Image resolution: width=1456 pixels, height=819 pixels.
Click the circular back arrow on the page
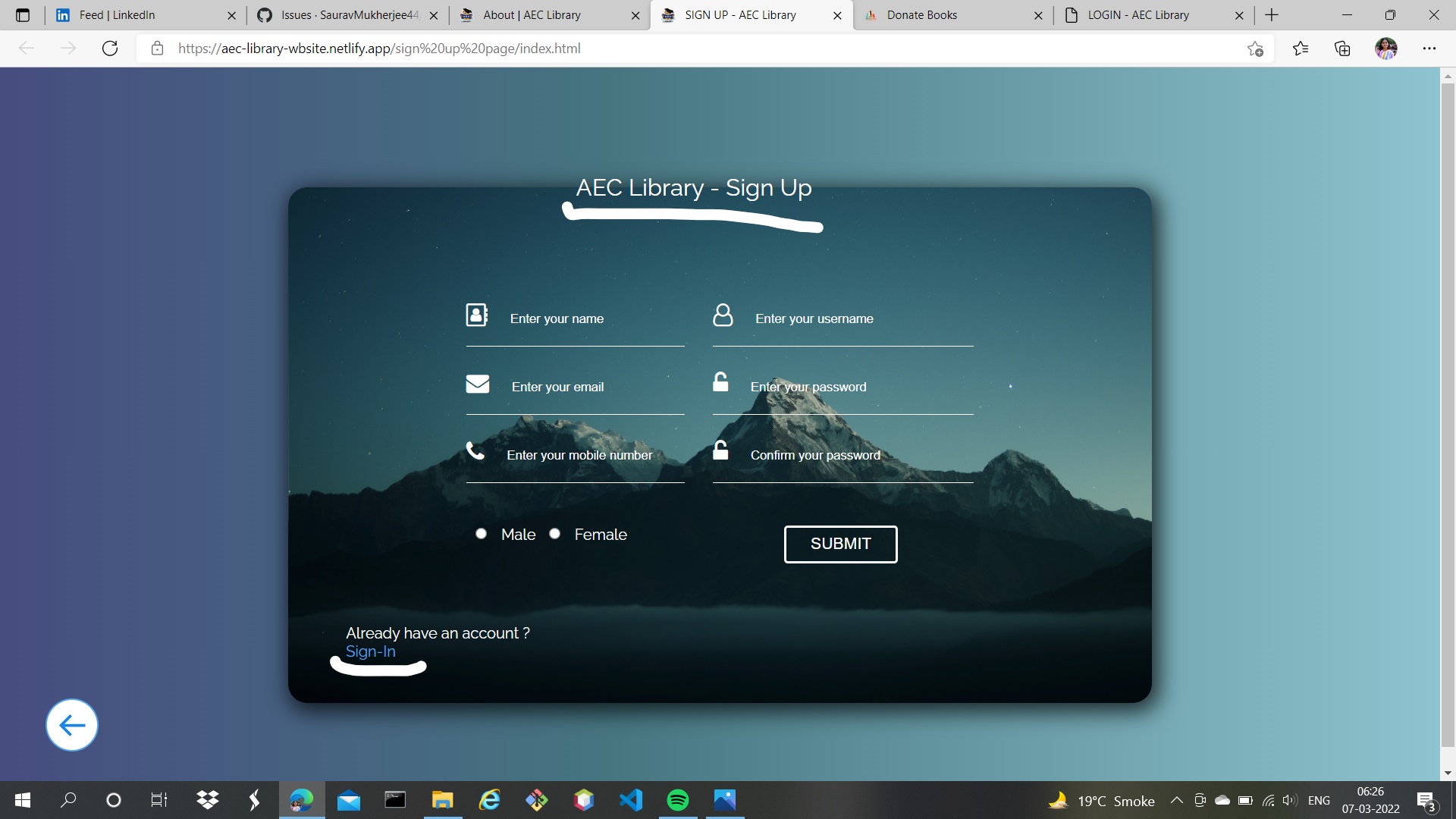(x=71, y=725)
